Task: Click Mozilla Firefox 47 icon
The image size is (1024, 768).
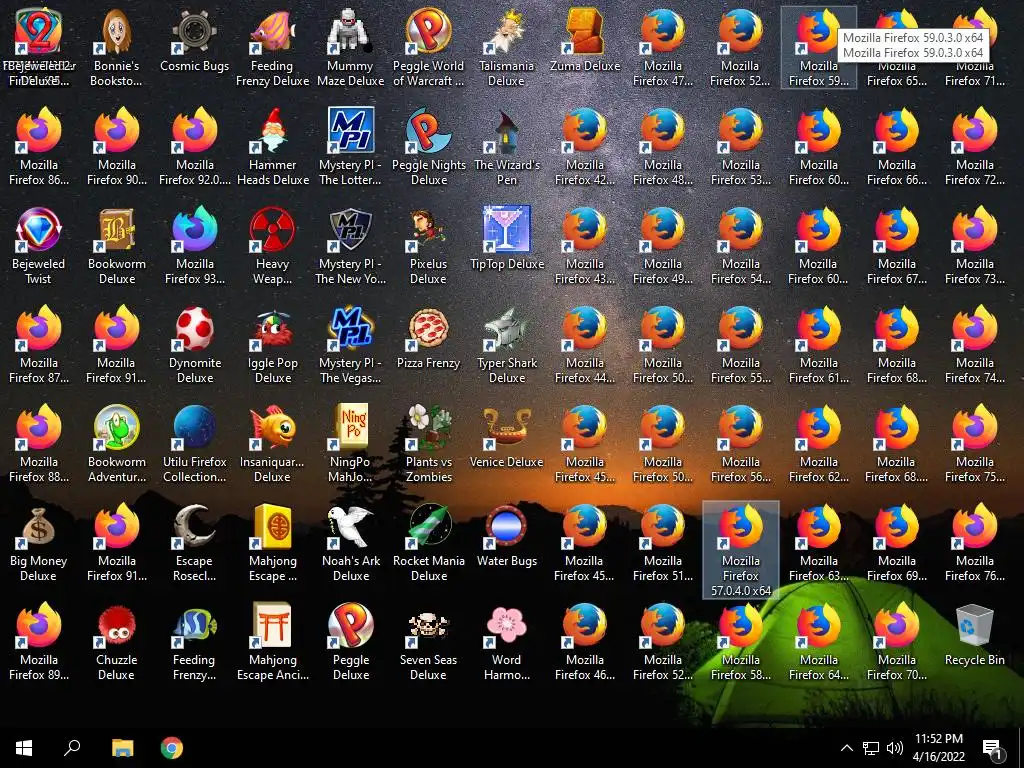Action: [663, 47]
